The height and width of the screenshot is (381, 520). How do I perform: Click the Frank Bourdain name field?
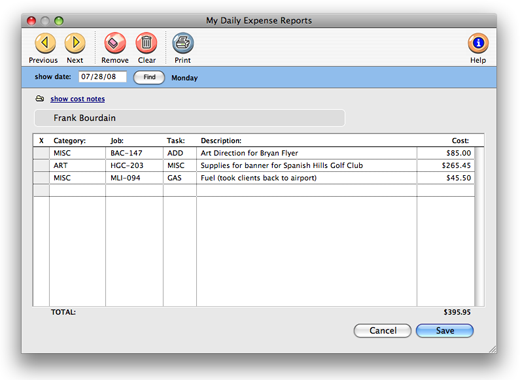point(190,118)
